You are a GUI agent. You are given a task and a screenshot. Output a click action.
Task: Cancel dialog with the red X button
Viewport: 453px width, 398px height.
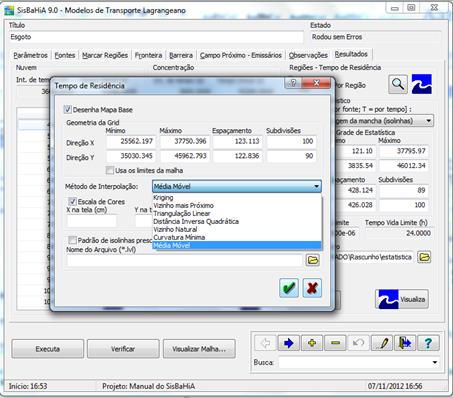tap(312, 288)
